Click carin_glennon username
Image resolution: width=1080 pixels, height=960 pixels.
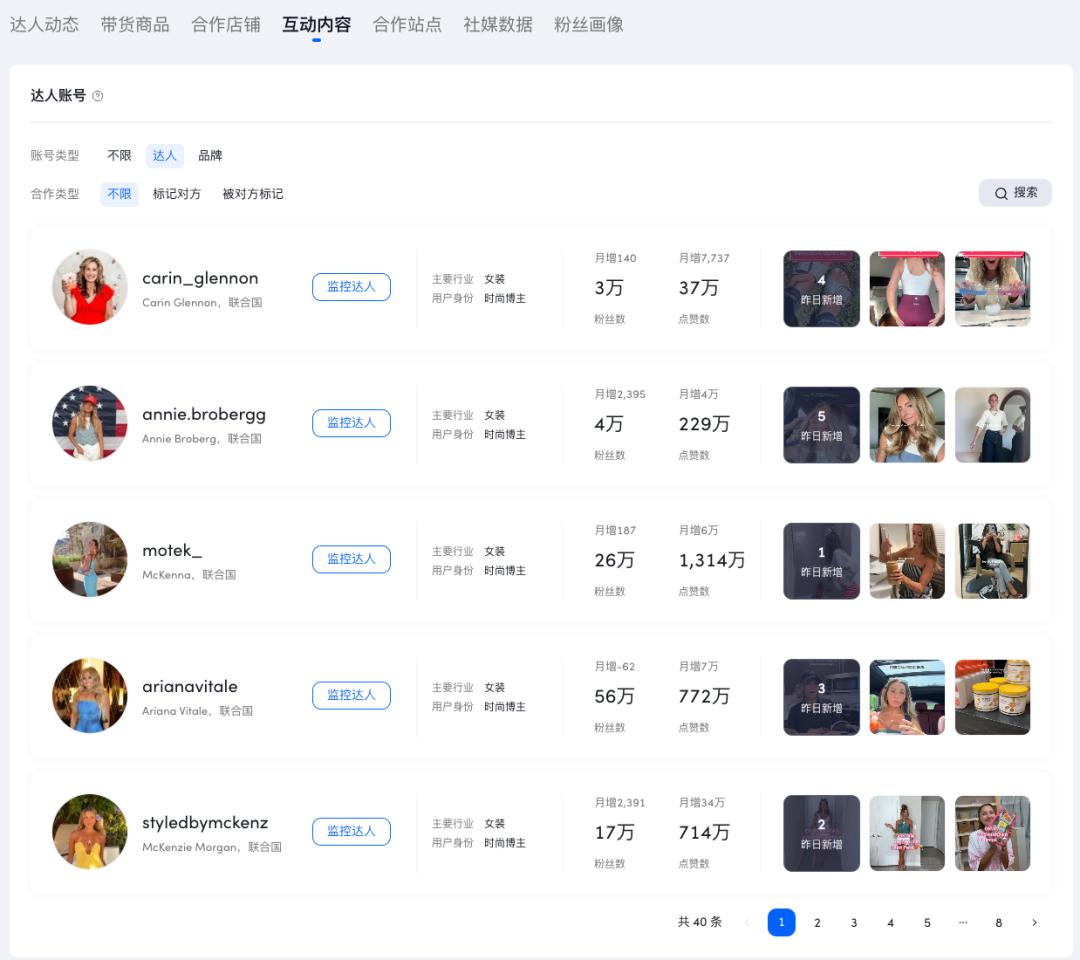[x=200, y=278]
